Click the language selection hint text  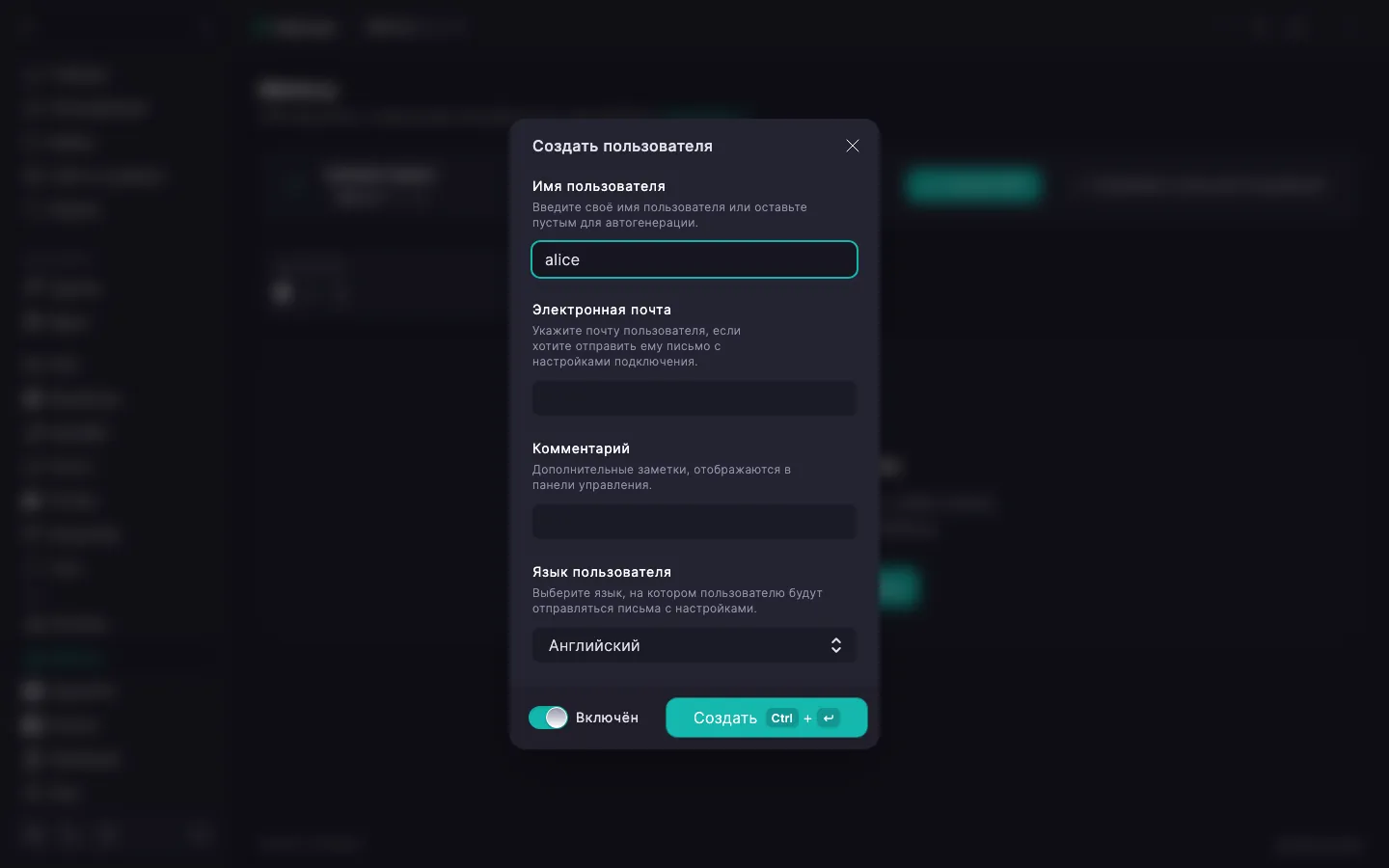(x=677, y=601)
